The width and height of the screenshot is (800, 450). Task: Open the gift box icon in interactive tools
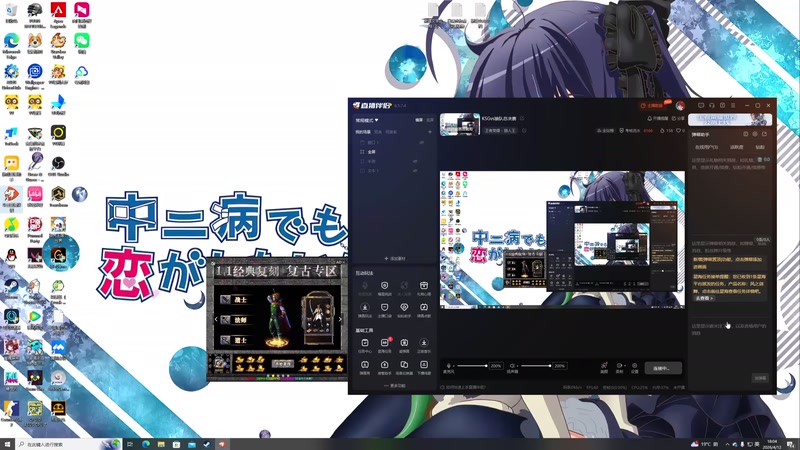click(423, 286)
